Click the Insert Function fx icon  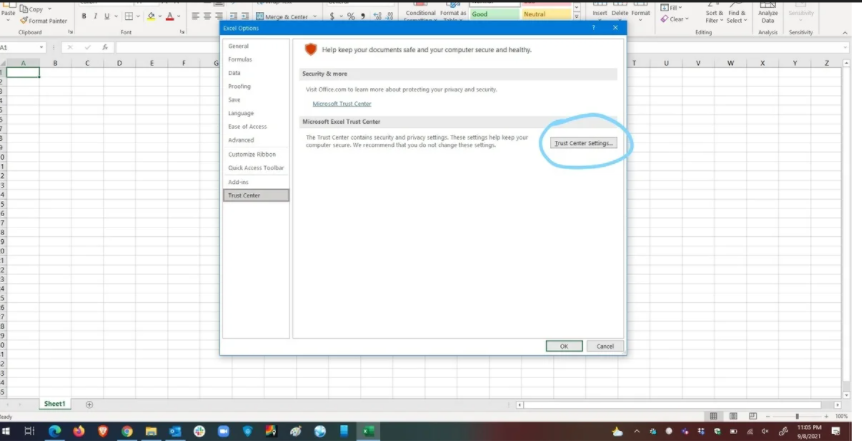[105, 47]
